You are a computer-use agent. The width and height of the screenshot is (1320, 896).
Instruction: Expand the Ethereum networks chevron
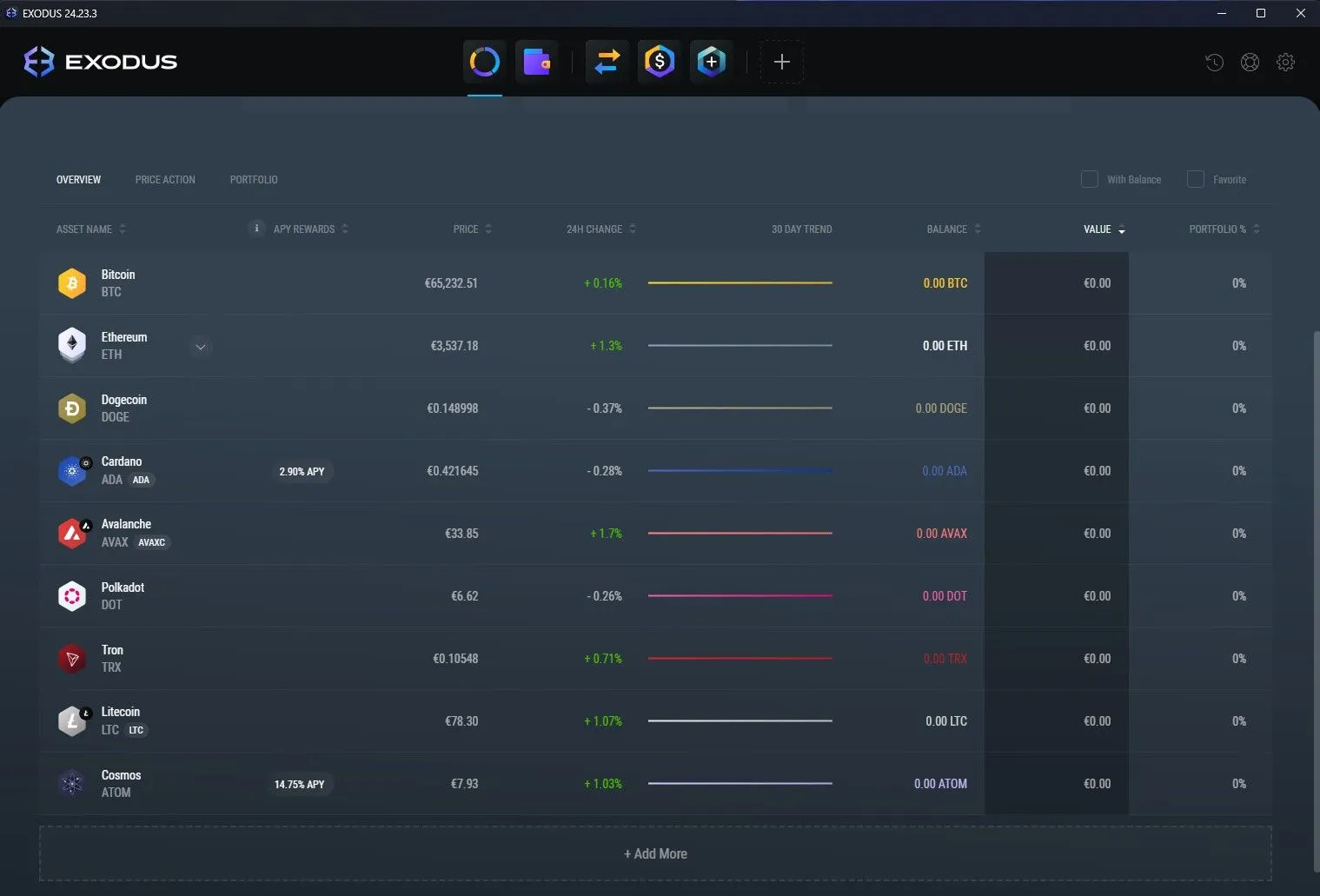(200, 347)
